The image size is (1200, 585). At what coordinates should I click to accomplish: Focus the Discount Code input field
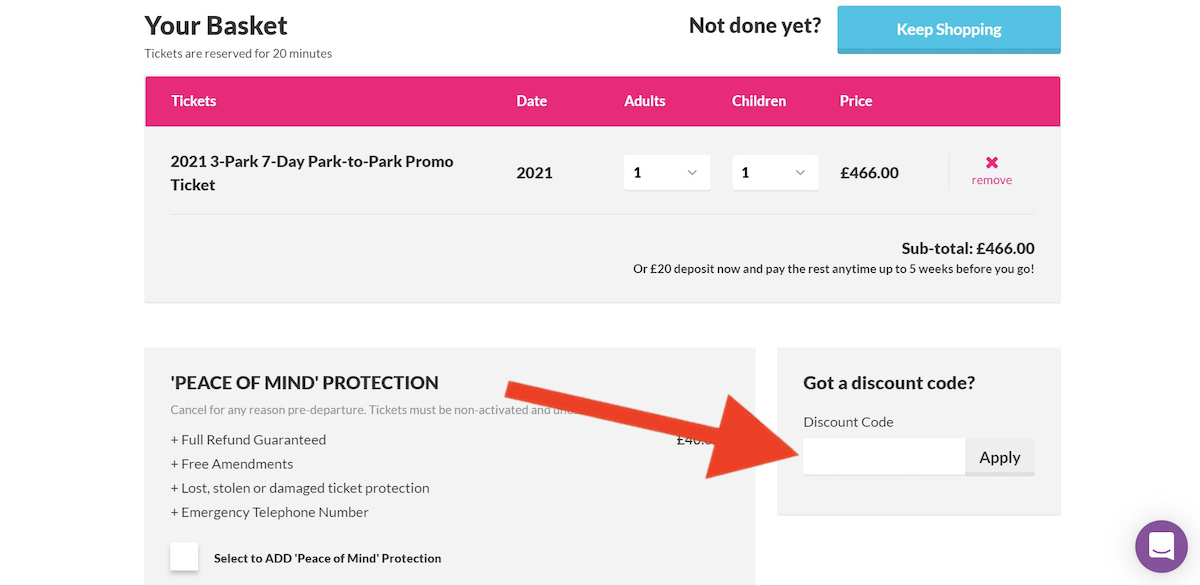(884, 456)
